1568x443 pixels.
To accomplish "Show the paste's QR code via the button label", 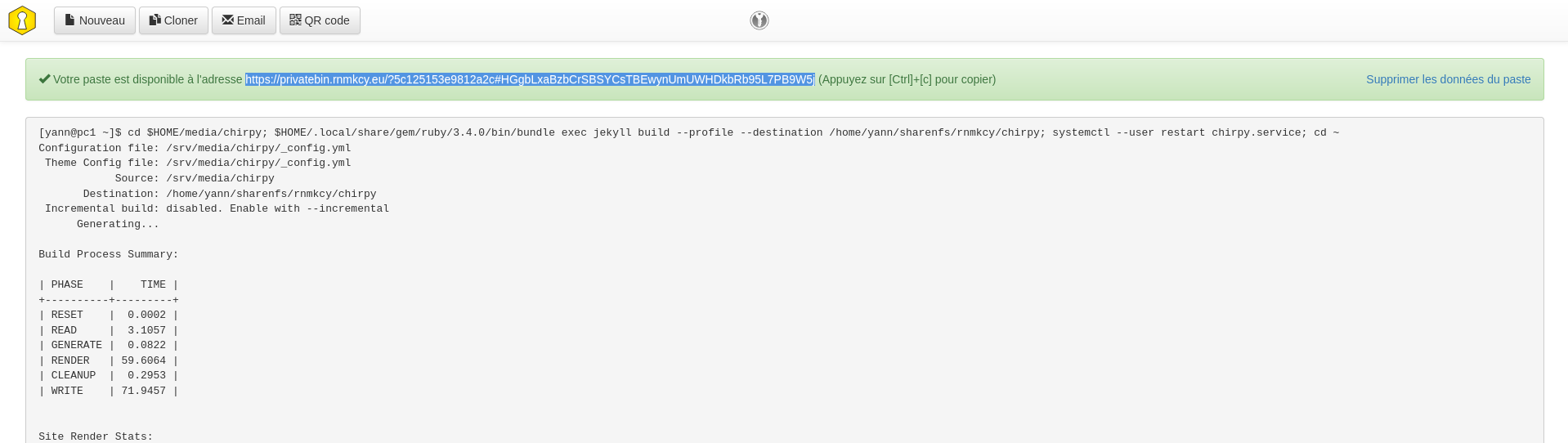I will click(327, 20).
